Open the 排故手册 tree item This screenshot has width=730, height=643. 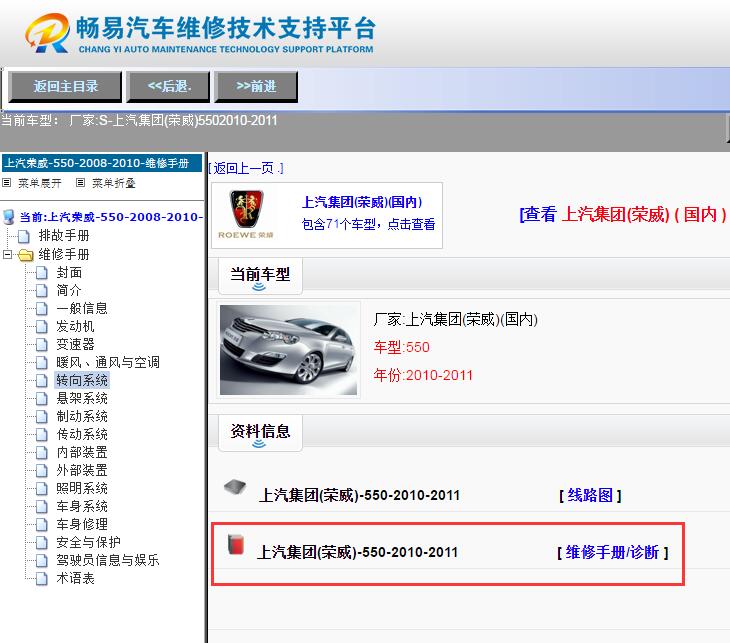[64, 236]
